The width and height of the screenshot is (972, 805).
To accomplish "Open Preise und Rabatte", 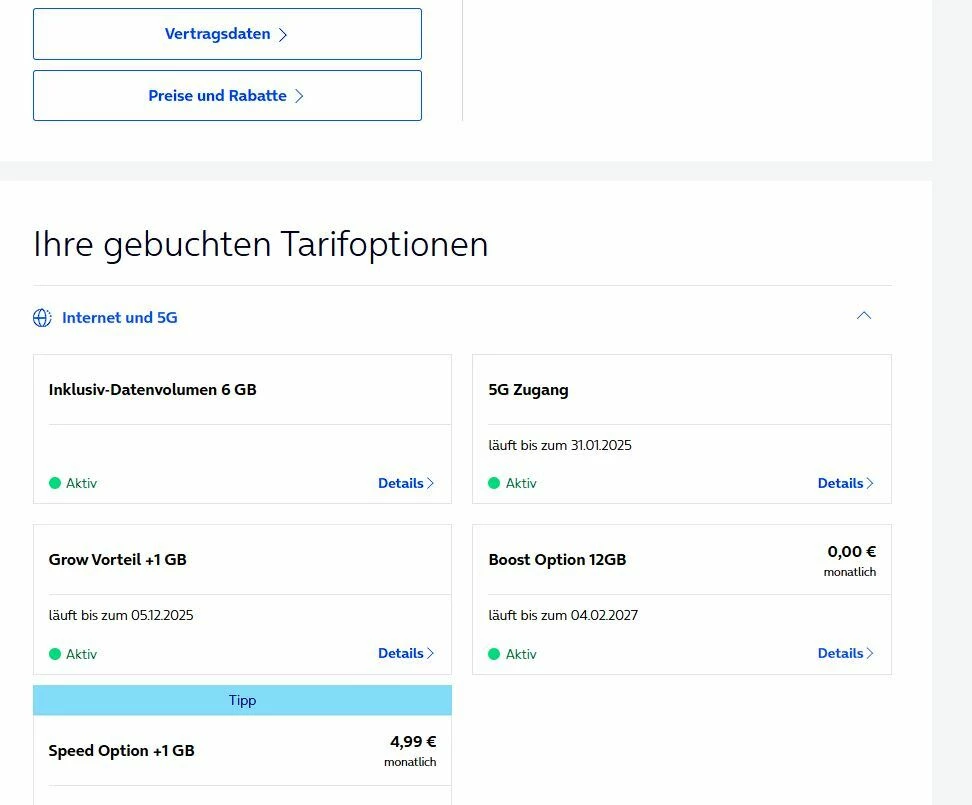I will pos(227,96).
